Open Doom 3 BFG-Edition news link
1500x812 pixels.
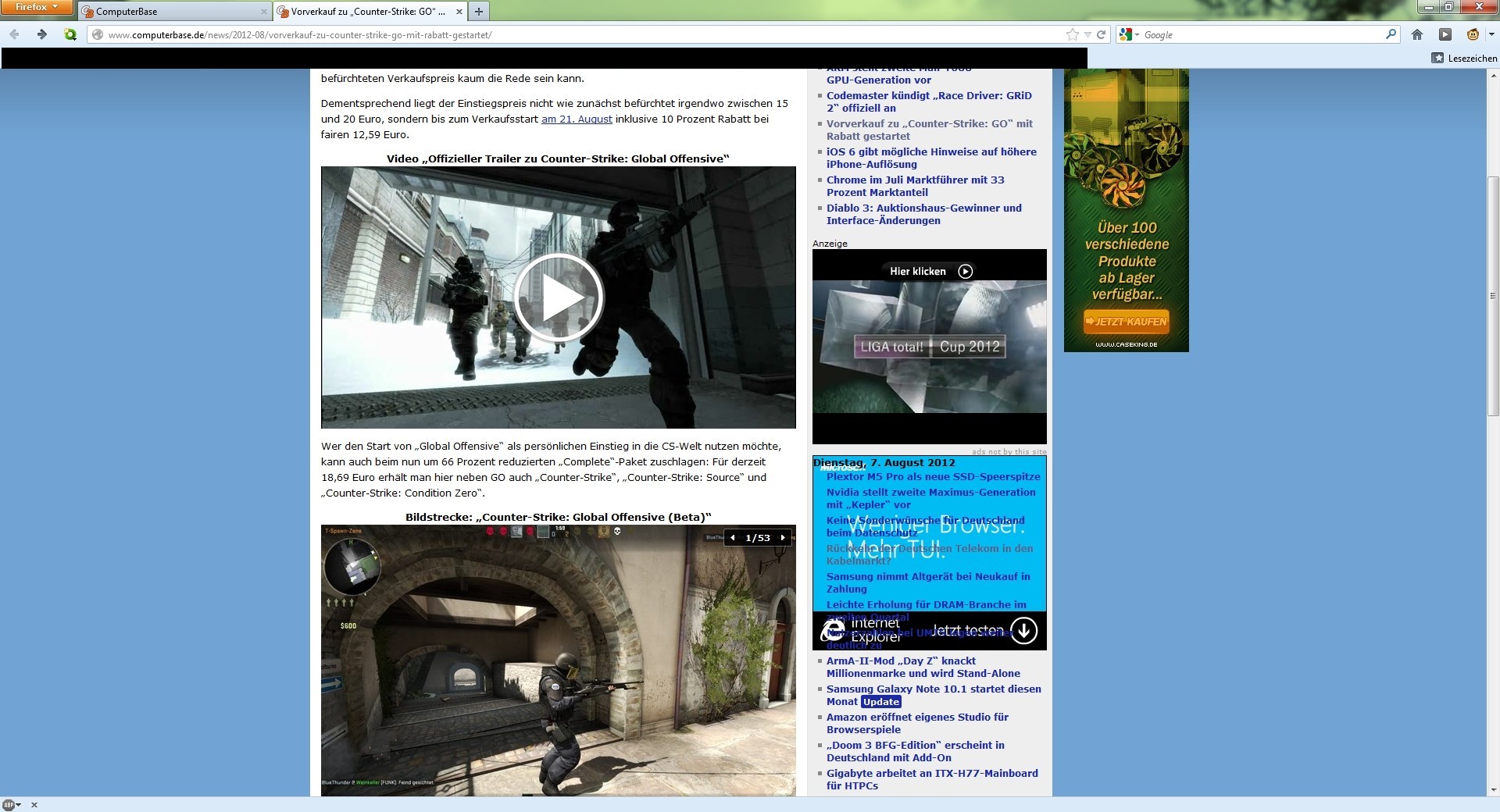(x=916, y=752)
